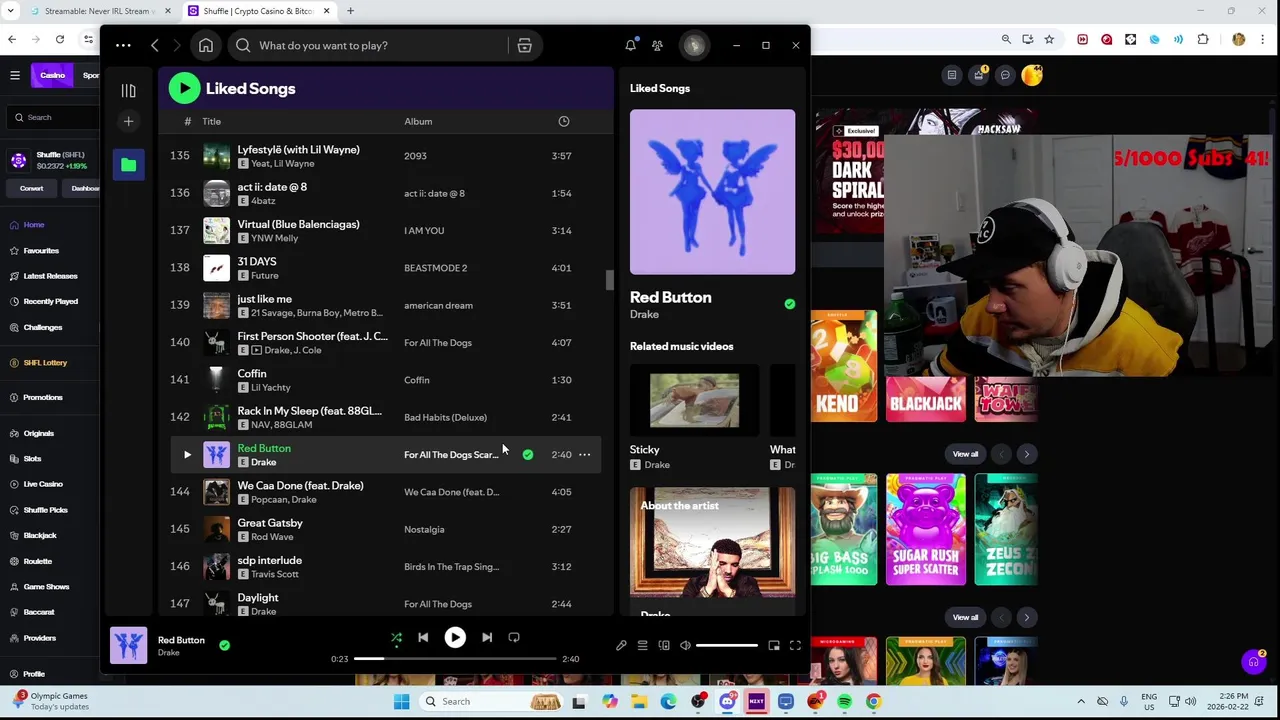The image size is (1280, 720).
Task: Go back in Spotify navigation
Action: [x=155, y=45]
